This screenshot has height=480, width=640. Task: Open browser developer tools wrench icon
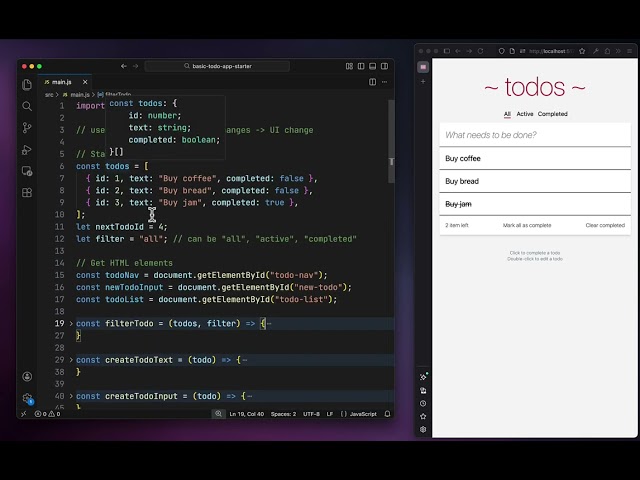[x=596, y=51]
